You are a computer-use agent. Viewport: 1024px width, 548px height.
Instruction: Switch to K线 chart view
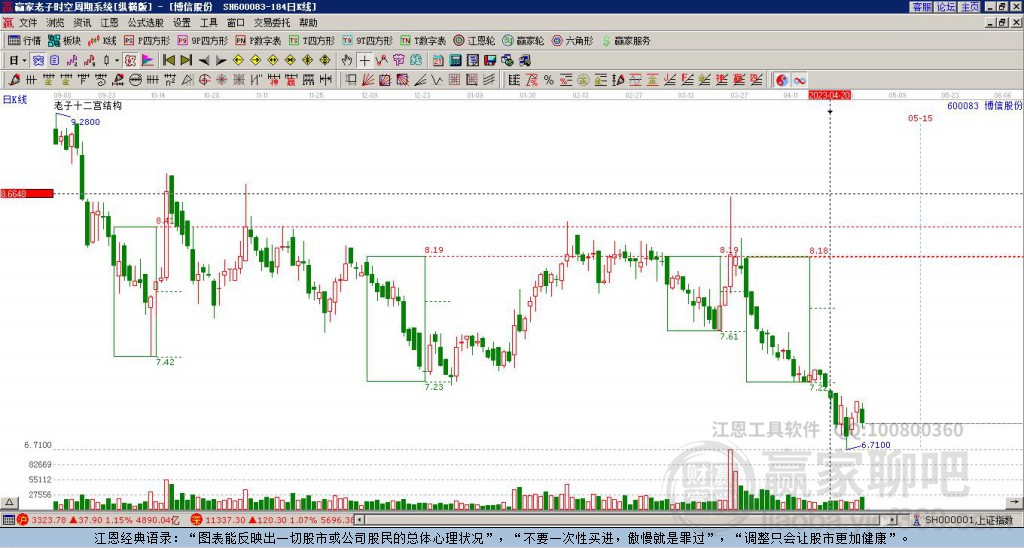tap(101, 40)
